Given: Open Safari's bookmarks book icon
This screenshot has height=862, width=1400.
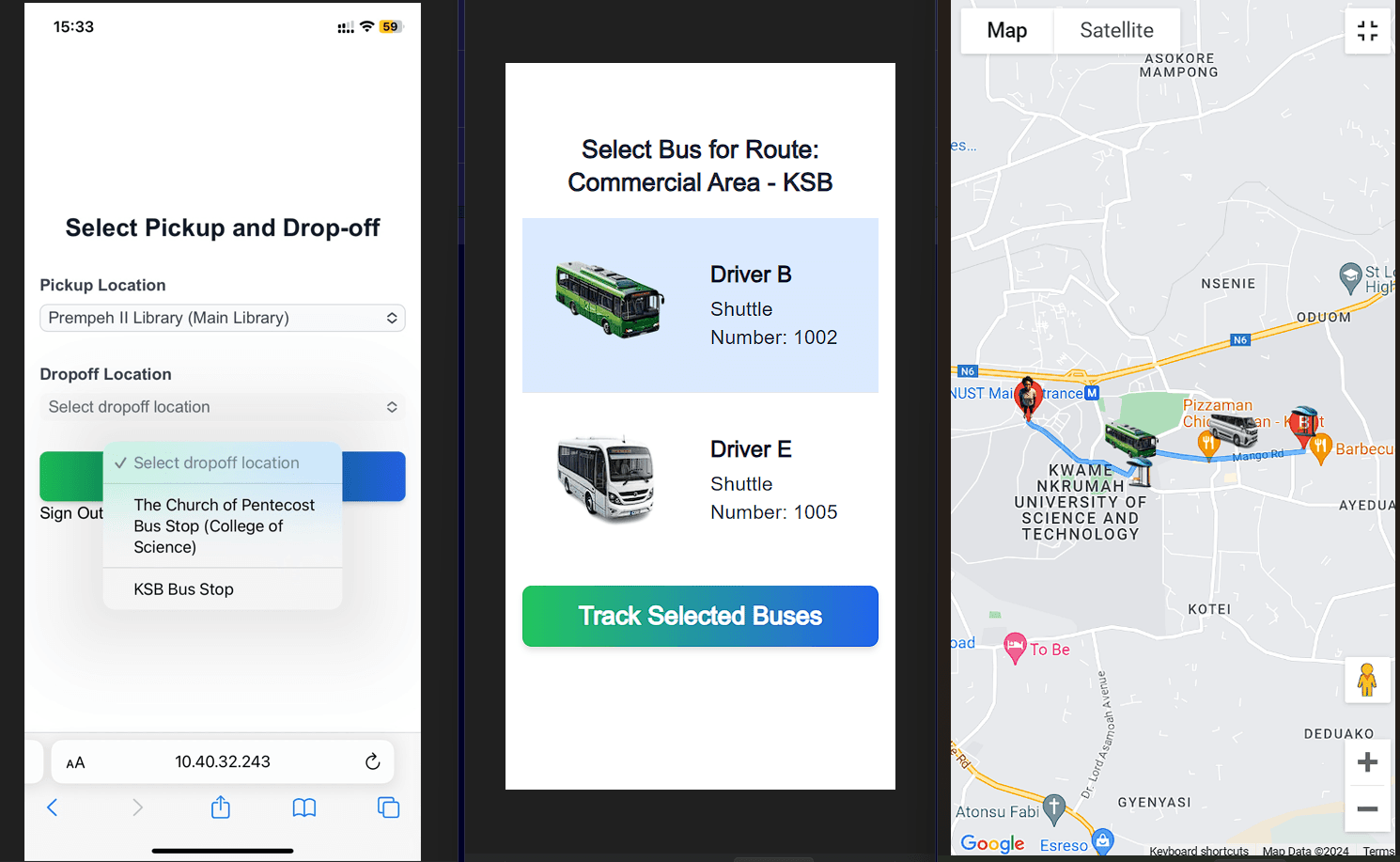Looking at the screenshot, I should [304, 807].
